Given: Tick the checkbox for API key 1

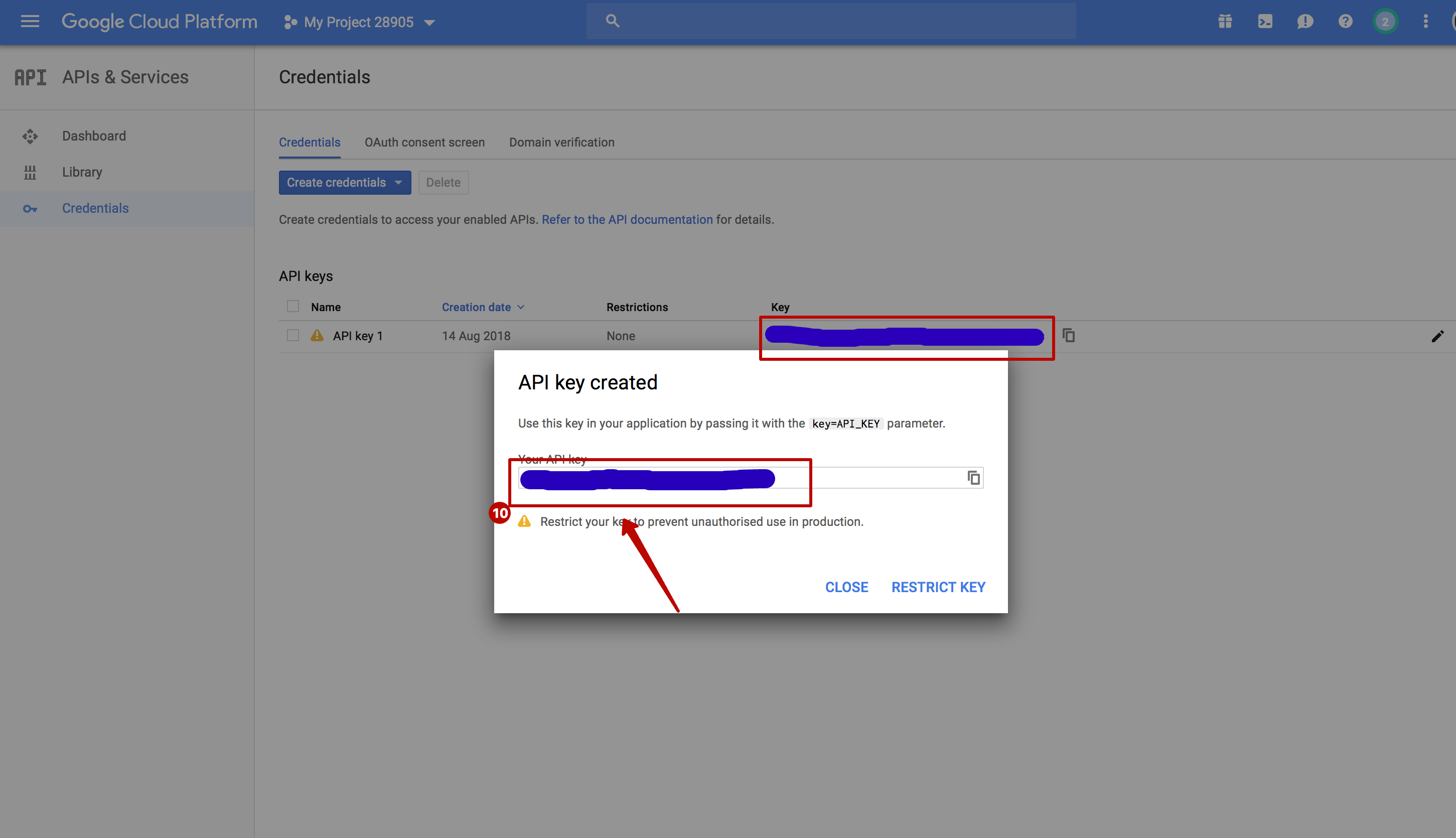Looking at the screenshot, I should point(293,335).
